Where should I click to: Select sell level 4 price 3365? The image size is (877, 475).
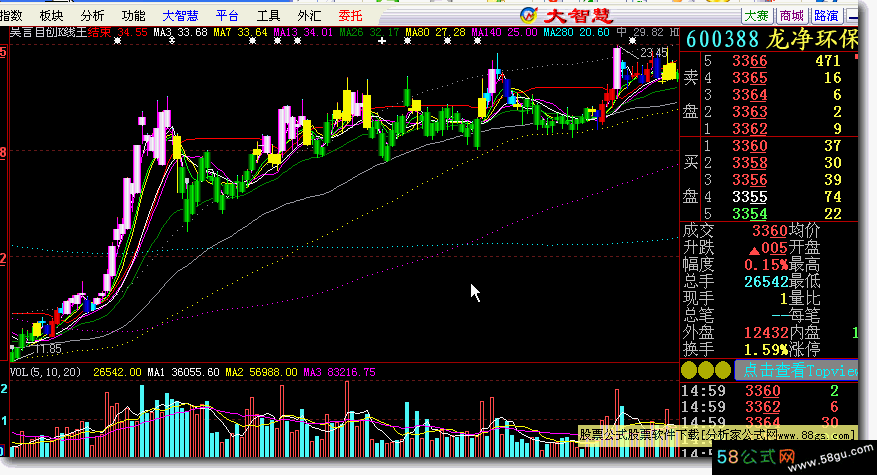749,77
